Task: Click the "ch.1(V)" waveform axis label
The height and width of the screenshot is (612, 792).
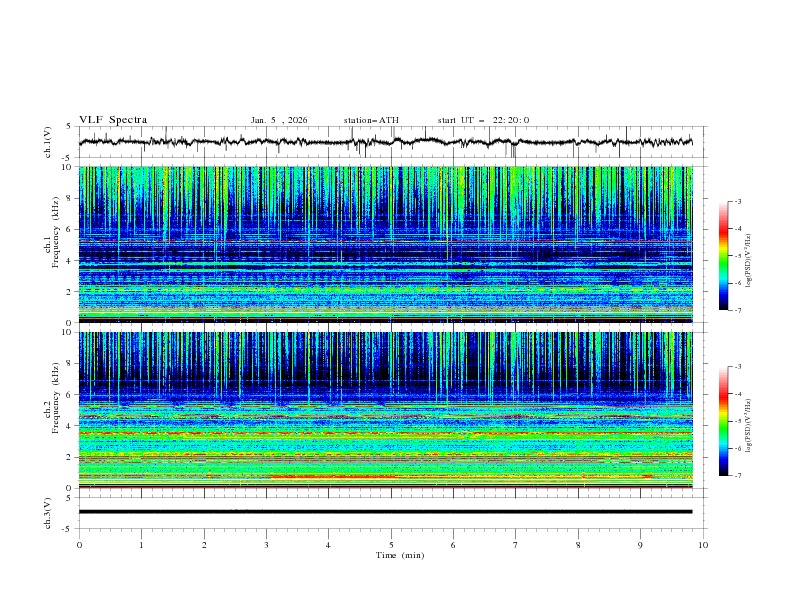Action: (x=48, y=142)
